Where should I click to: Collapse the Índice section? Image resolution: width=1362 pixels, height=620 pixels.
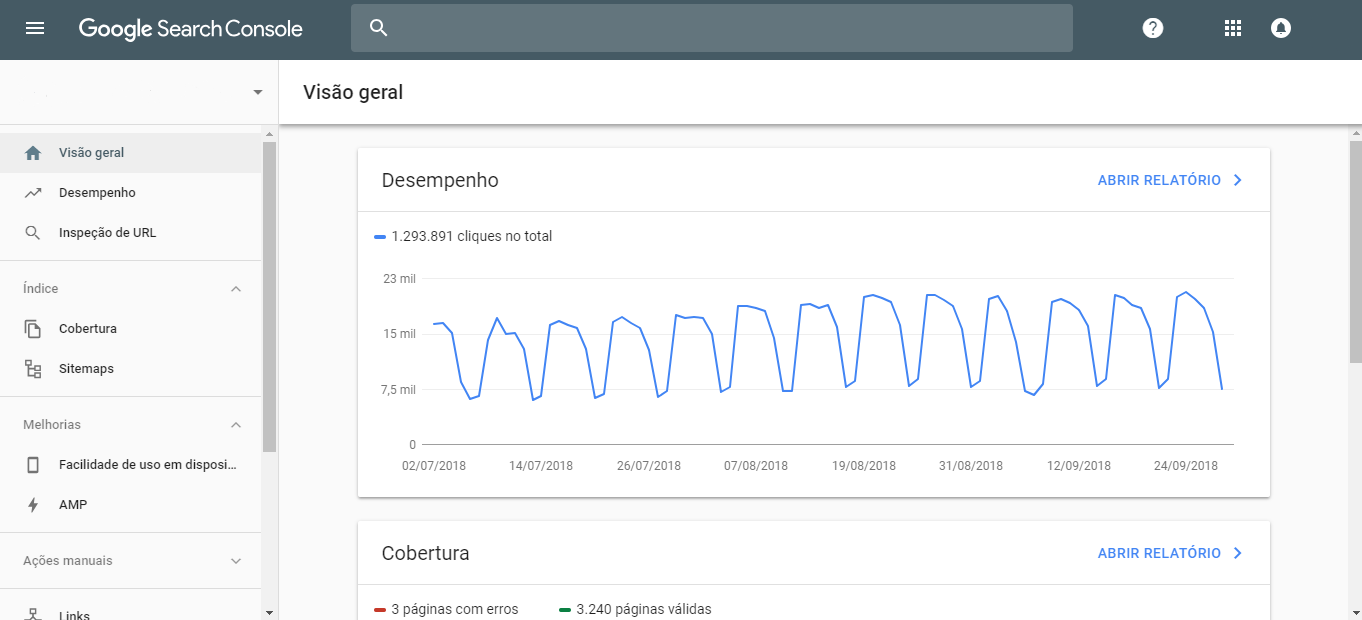click(x=236, y=288)
